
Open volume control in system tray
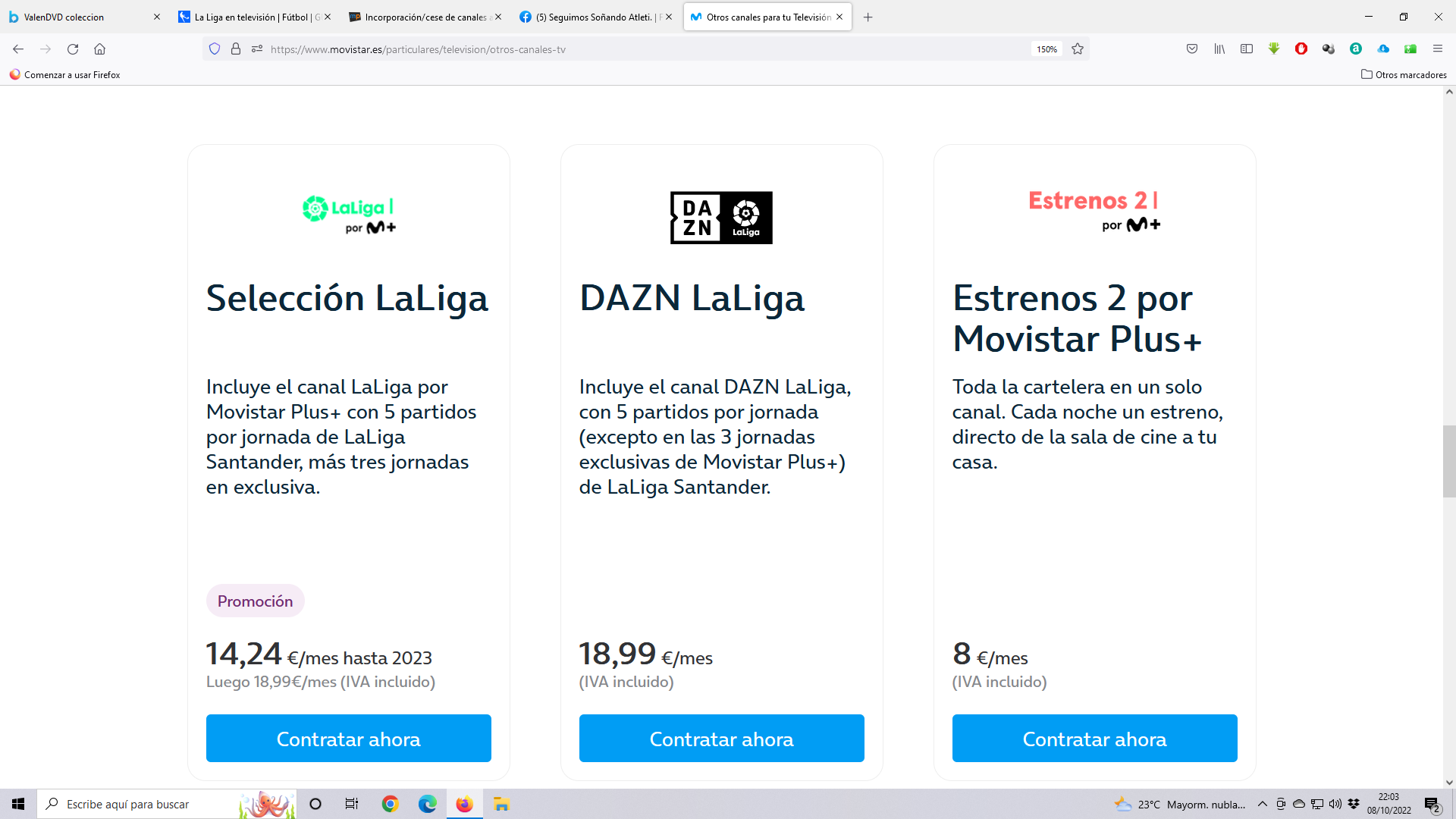[1335, 804]
